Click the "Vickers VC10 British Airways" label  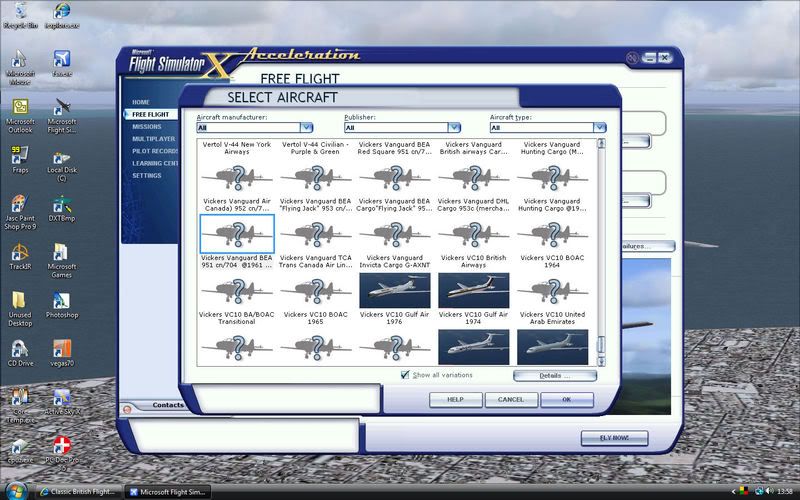click(x=473, y=261)
